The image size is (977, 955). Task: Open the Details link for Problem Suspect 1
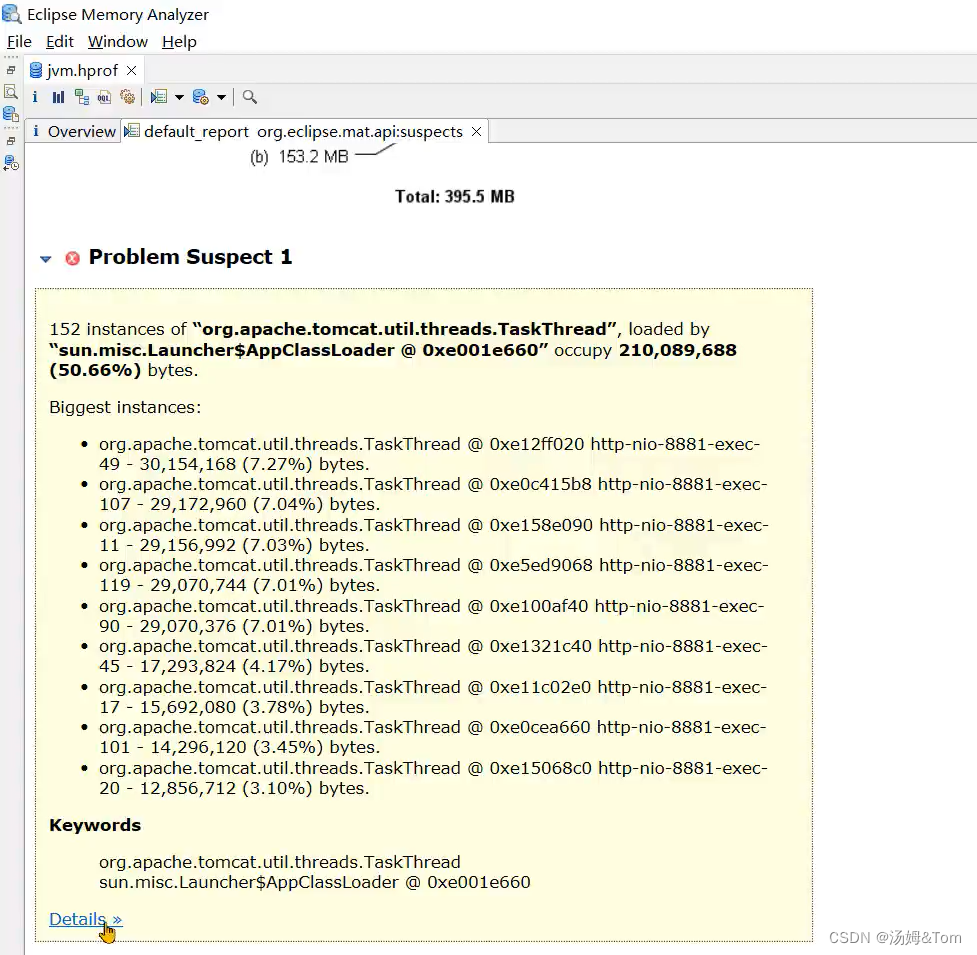click(85, 919)
